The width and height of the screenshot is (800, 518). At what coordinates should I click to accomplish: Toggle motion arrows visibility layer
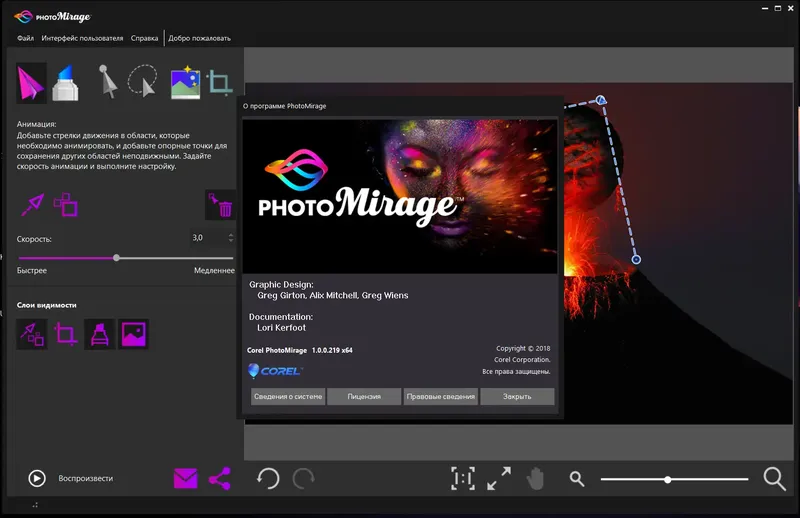point(32,334)
